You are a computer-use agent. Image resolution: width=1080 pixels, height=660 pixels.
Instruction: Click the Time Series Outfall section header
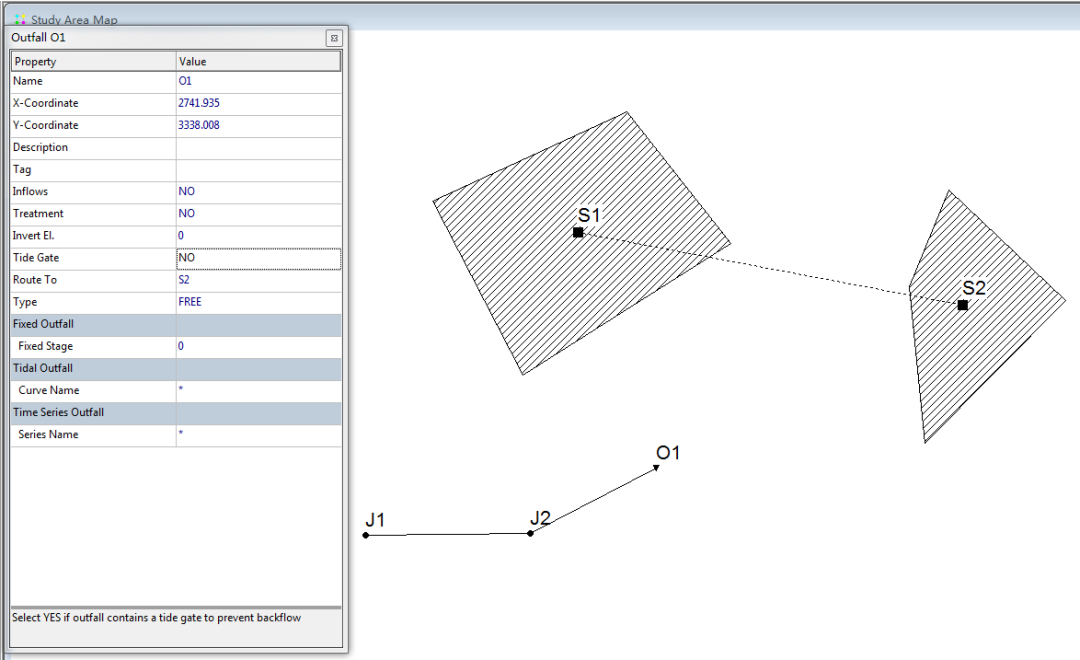point(176,412)
